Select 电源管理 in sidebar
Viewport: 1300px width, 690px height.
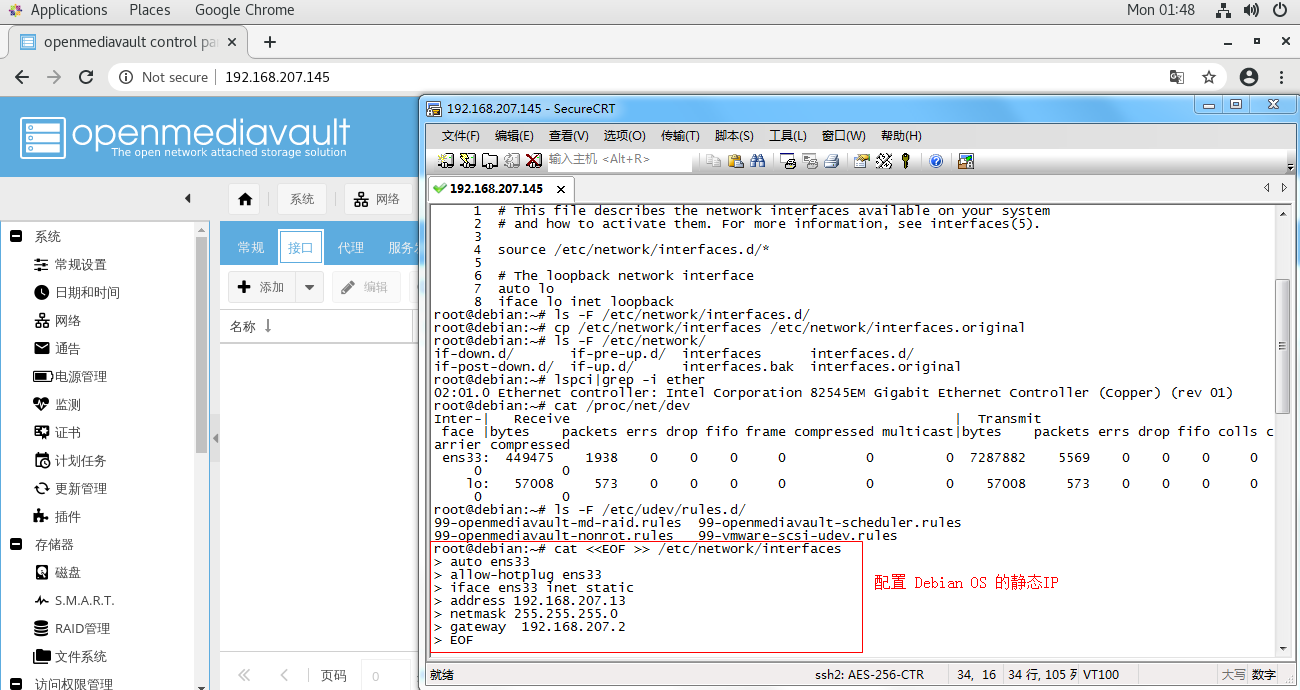click(80, 376)
